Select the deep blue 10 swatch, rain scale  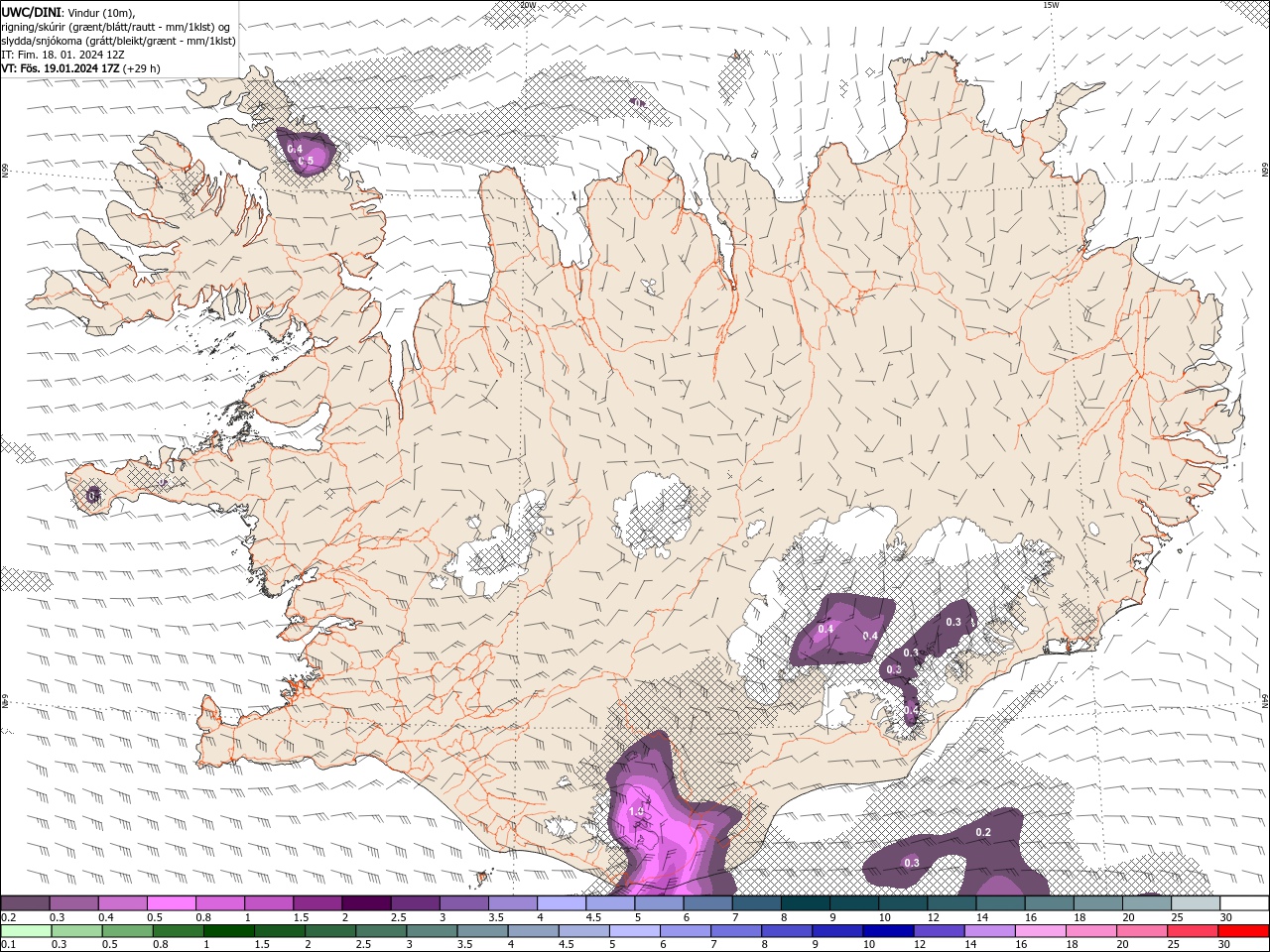click(x=888, y=931)
